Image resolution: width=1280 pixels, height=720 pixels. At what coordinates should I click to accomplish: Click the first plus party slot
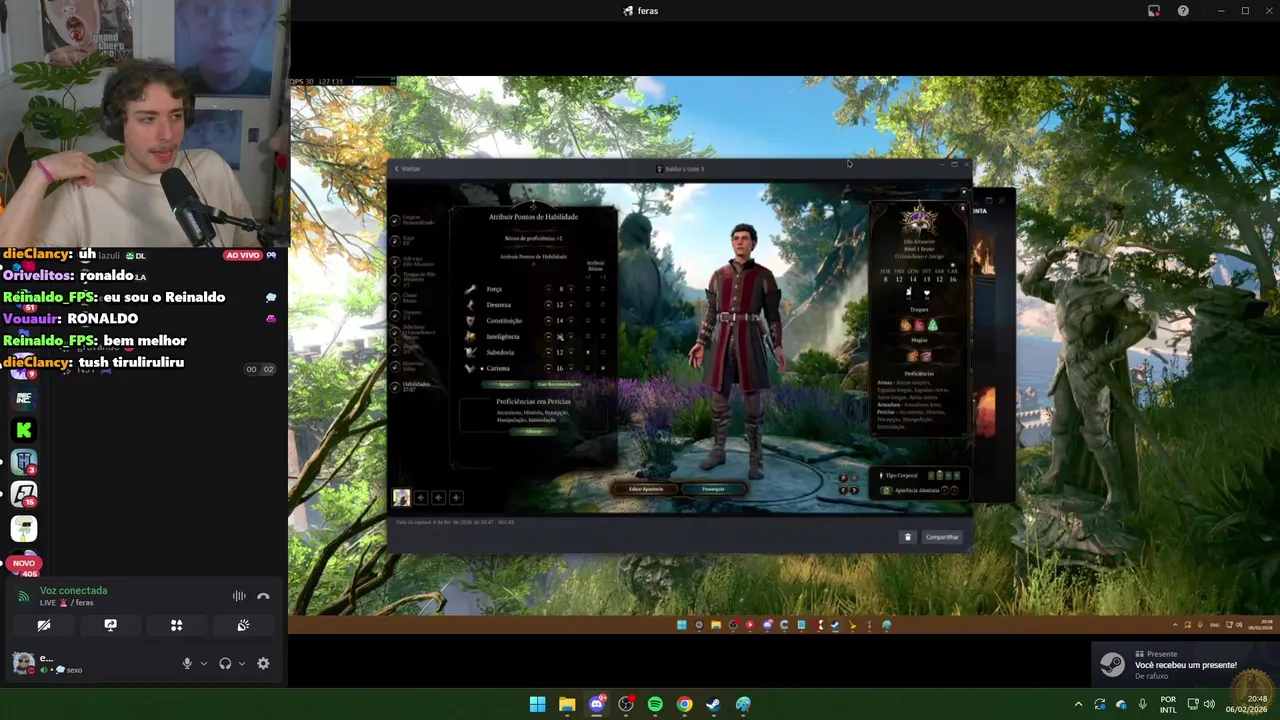point(421,497)
